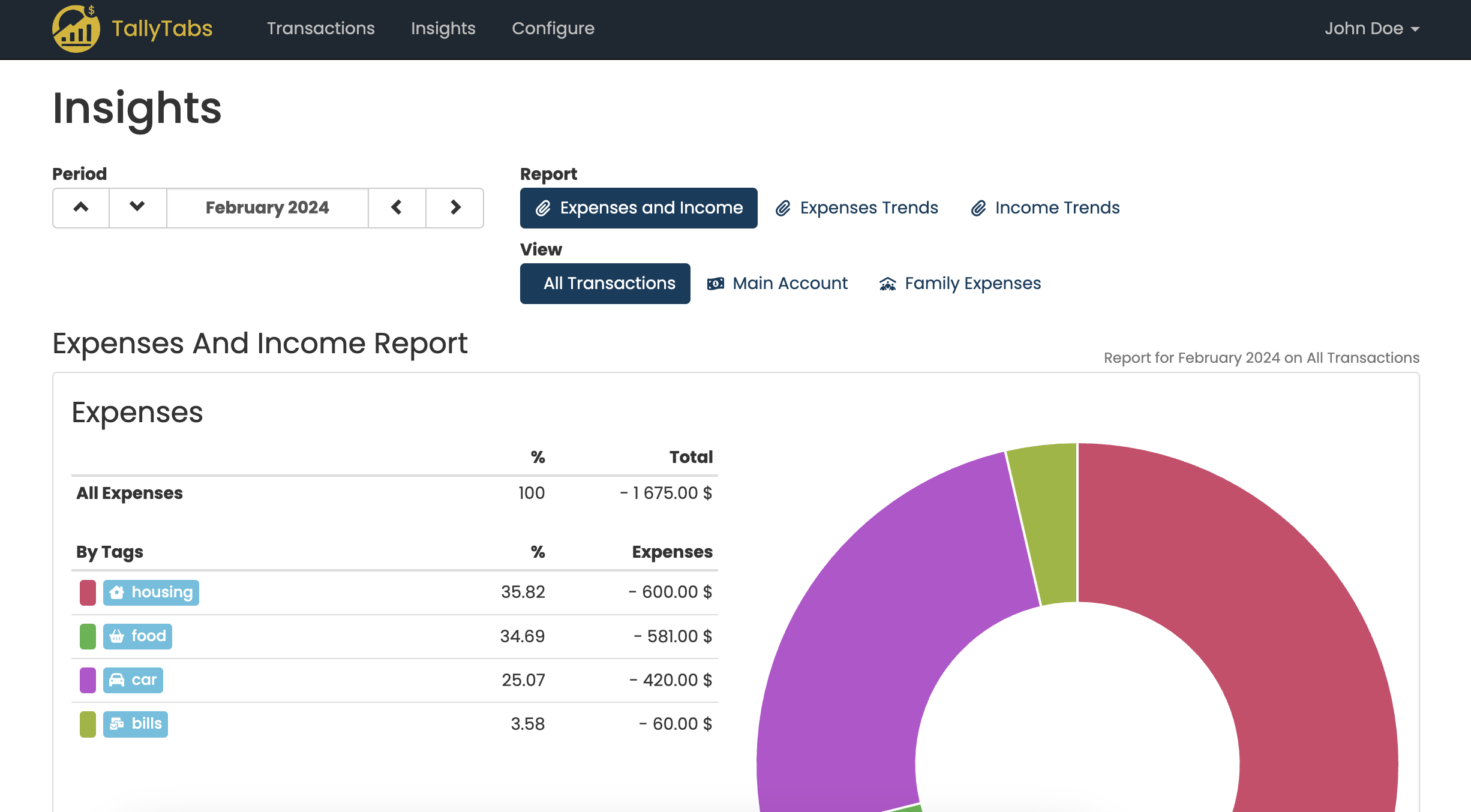Click the family icon for Family Expenses
1471x812 pixels.
[888, 284]
